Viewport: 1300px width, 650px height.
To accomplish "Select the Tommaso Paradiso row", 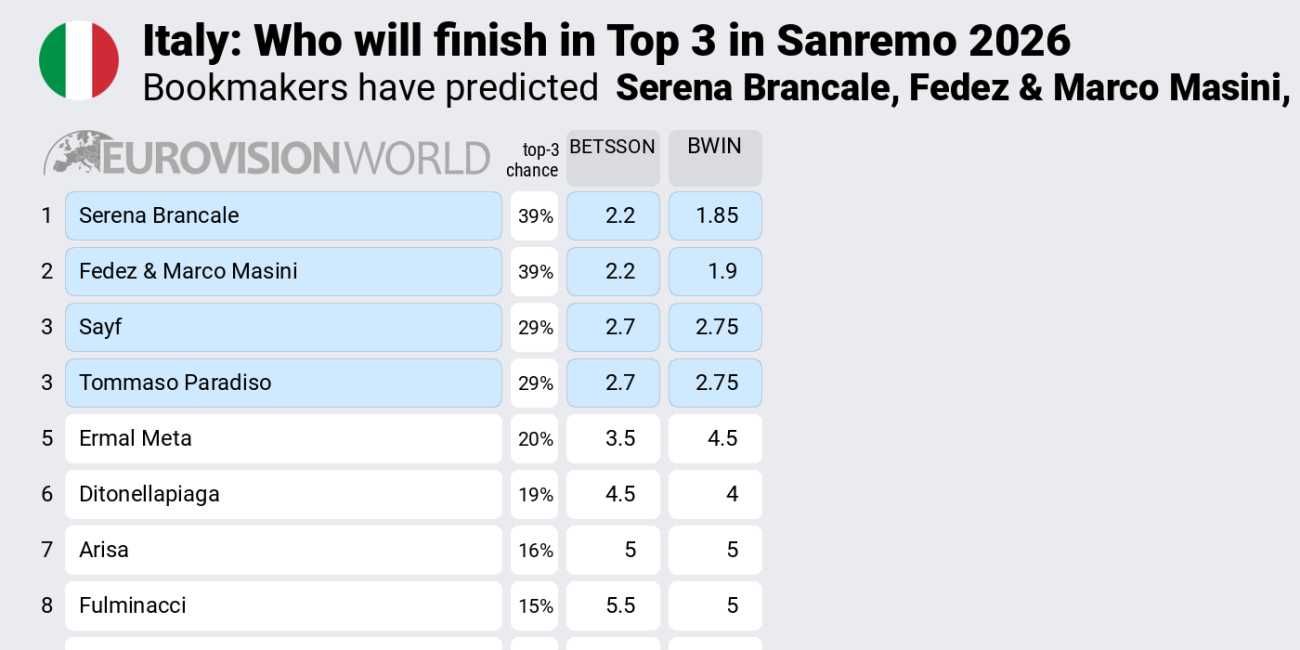I will click(283, 383).
